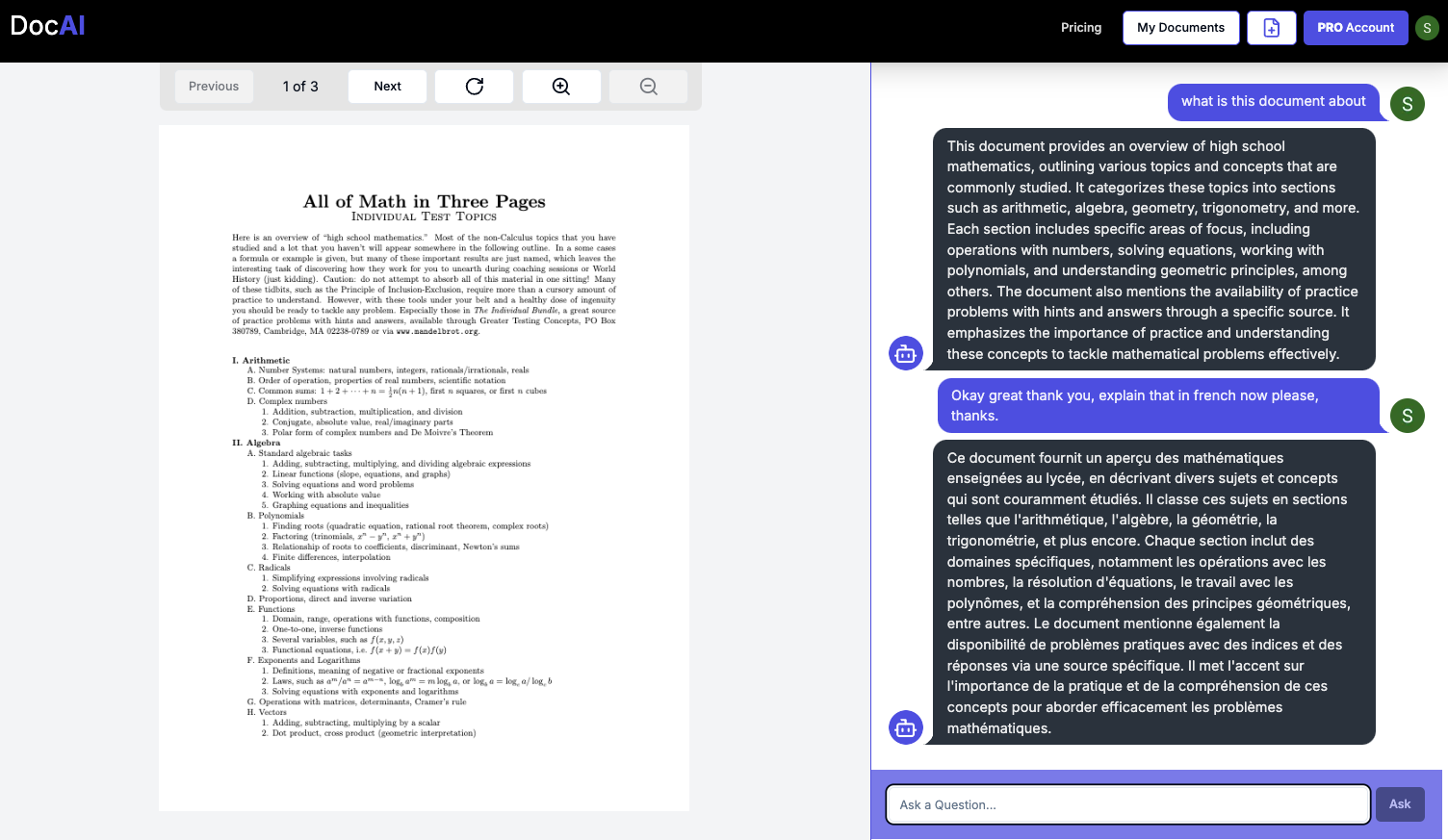Go to the previous PDF page
1448x840 pixels.
tap(214, 87)
